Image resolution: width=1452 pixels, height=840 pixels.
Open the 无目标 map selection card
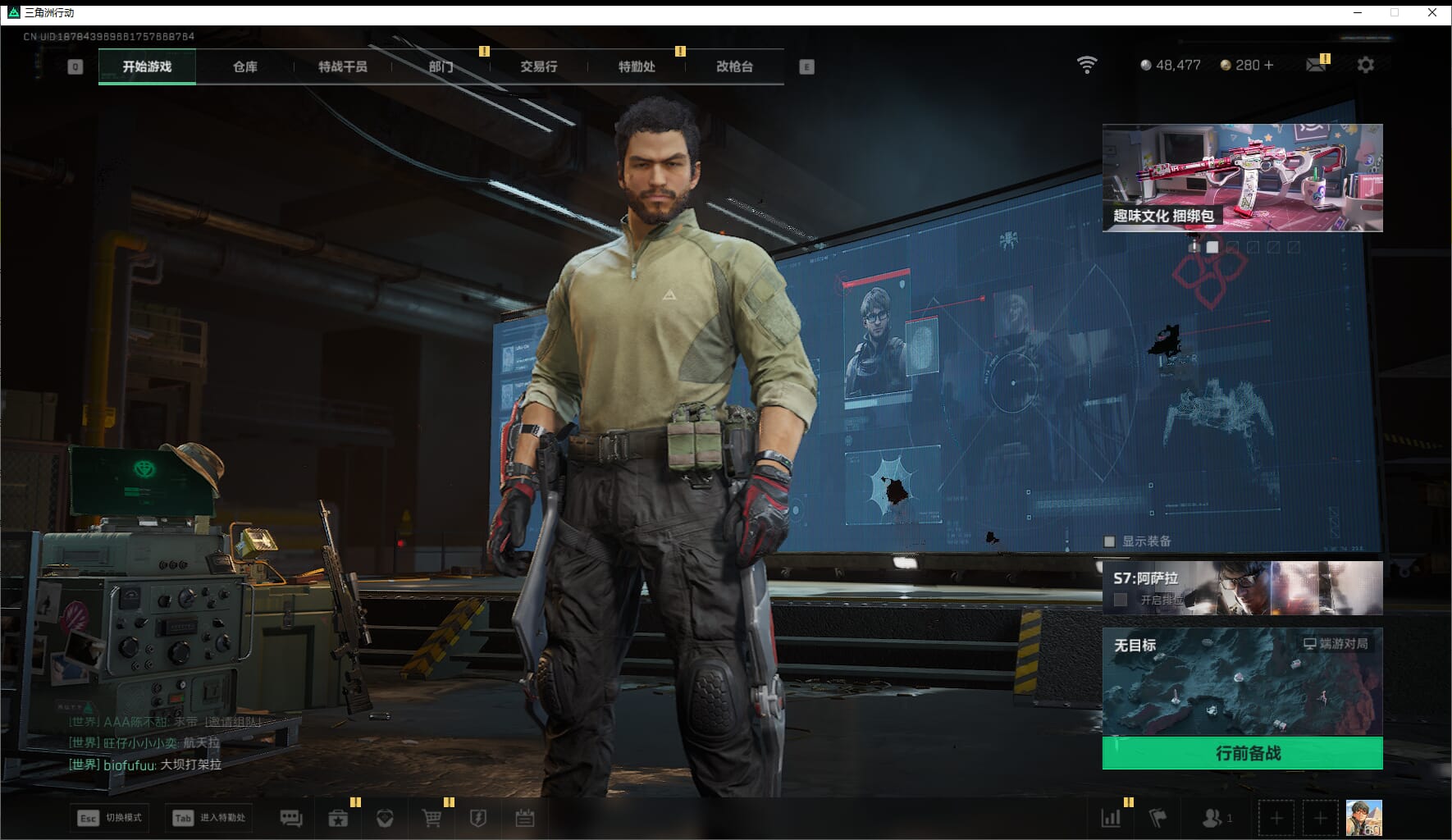[1243, 682]
